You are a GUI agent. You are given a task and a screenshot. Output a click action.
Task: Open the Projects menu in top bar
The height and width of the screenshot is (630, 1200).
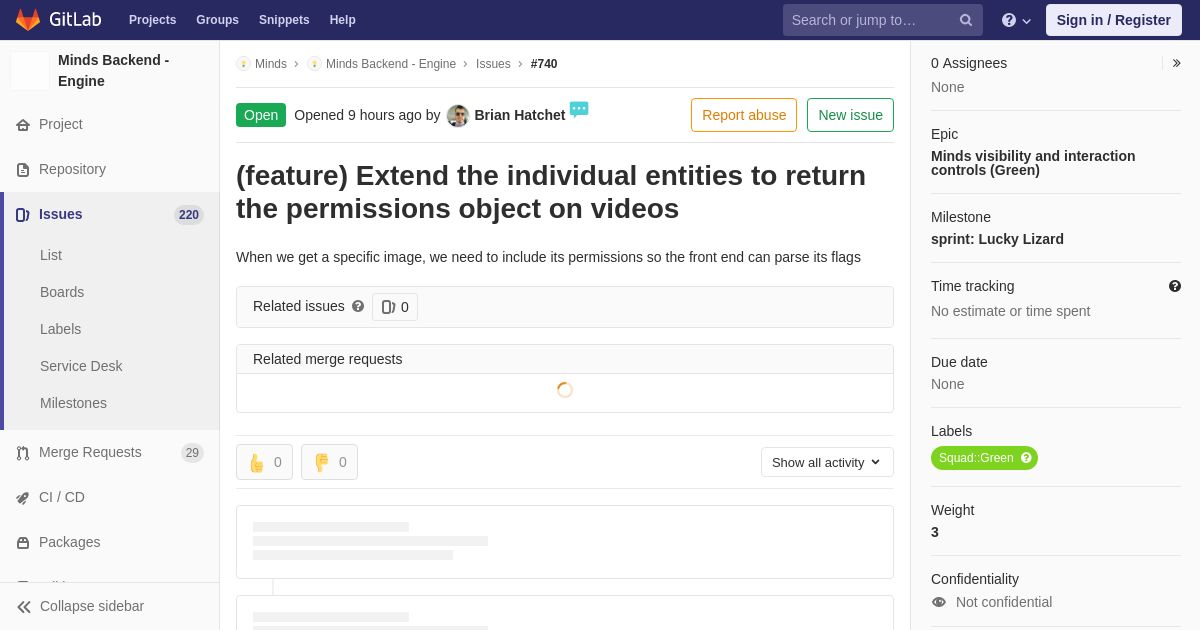(152, 20)
